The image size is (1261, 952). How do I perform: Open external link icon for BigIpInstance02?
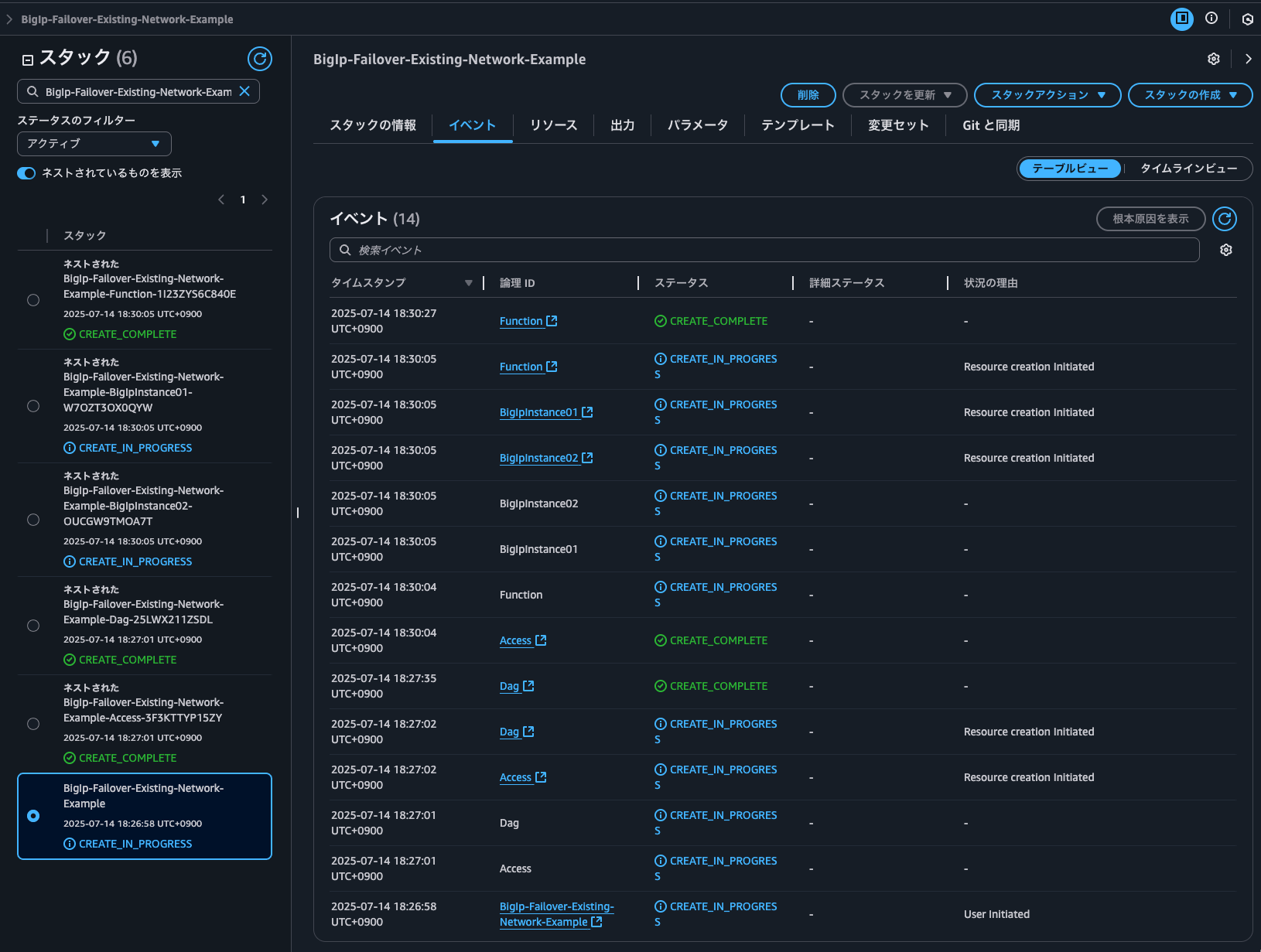[x=587, y=458]
